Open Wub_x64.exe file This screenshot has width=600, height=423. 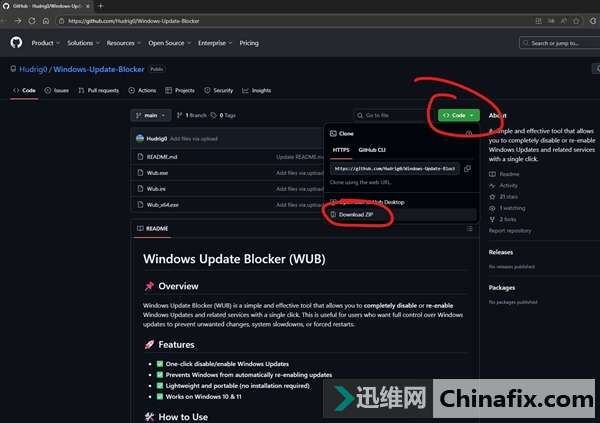point(163,205)
